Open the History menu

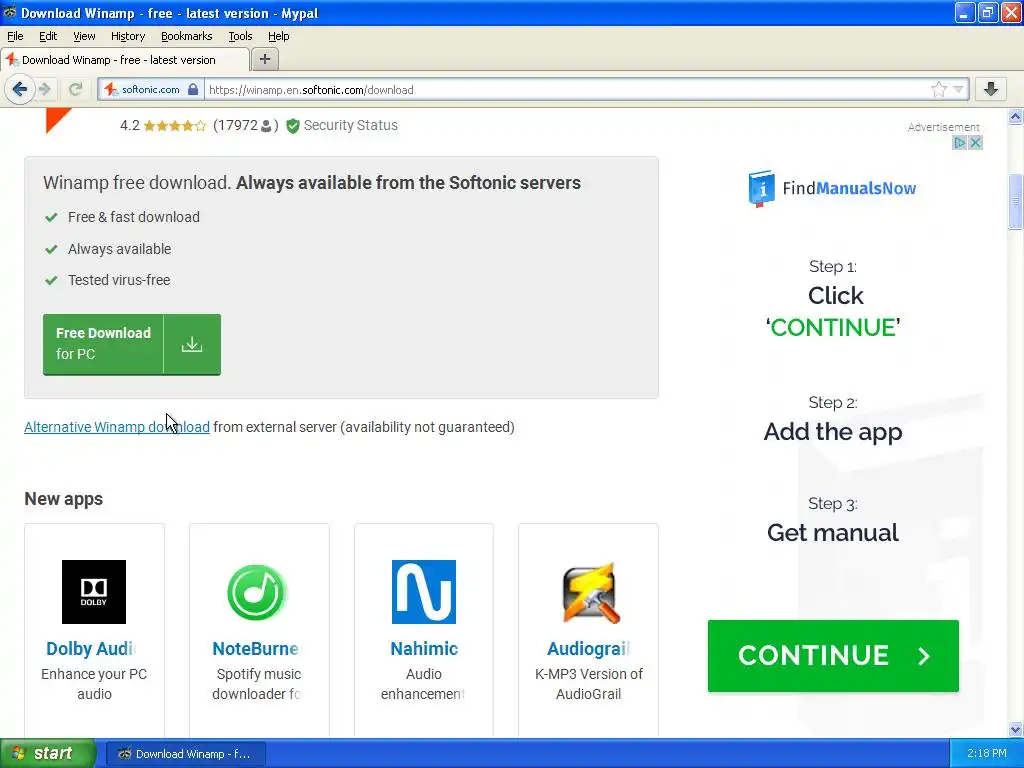pyautogui.click(x=128, y=36)
